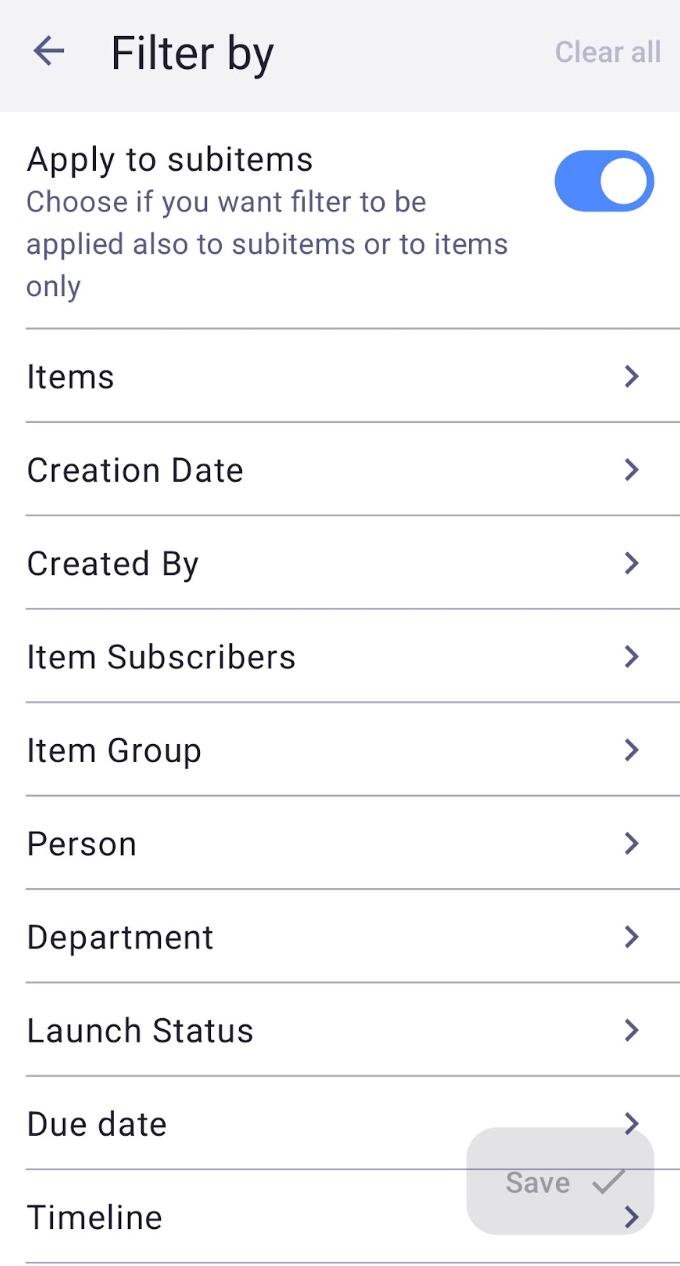The image size is (680, 1266).
Task: Open the Department filter label
Action: 120,937
